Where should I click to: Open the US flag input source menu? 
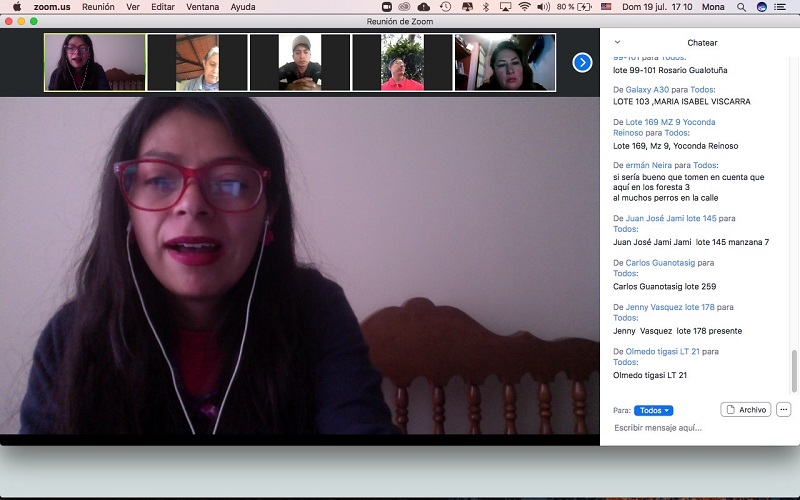[x=606, y=7]
